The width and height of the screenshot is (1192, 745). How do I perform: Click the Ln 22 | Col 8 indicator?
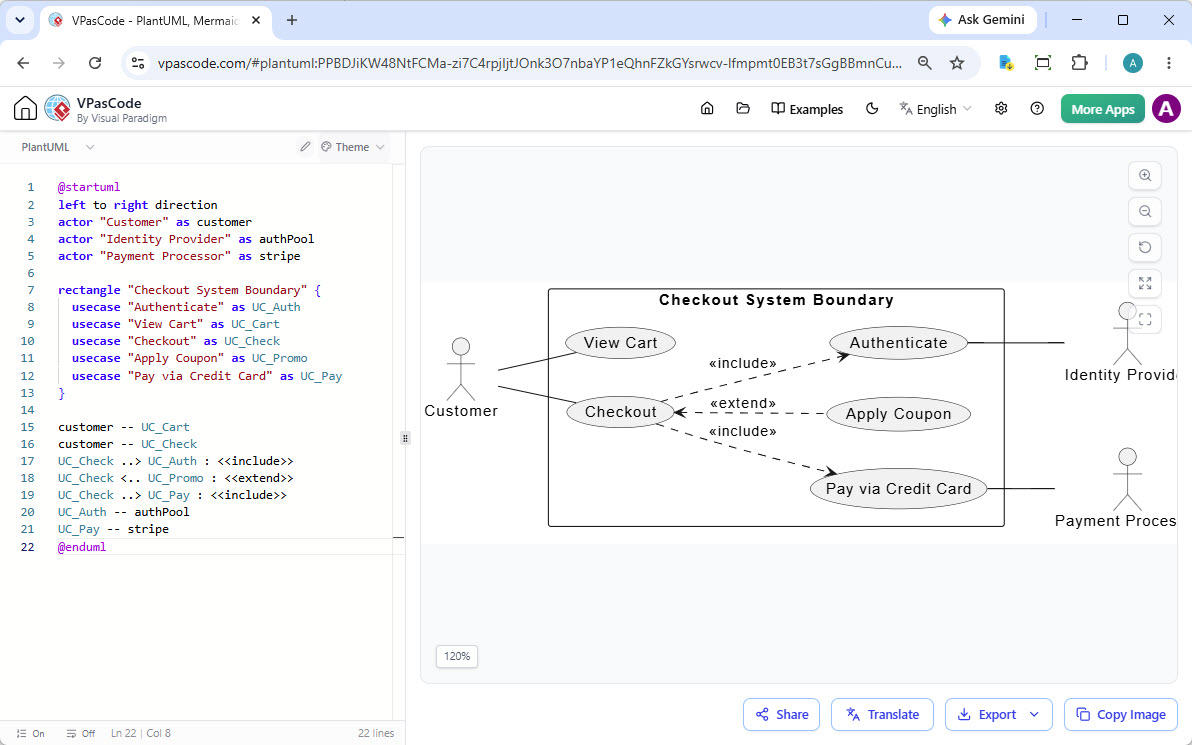tap(141, 734)
